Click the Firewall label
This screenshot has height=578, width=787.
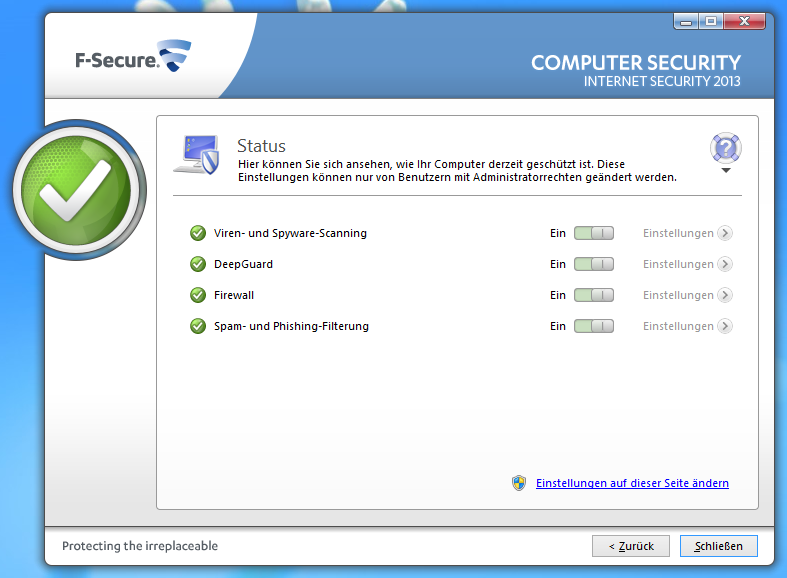[234, 295]
